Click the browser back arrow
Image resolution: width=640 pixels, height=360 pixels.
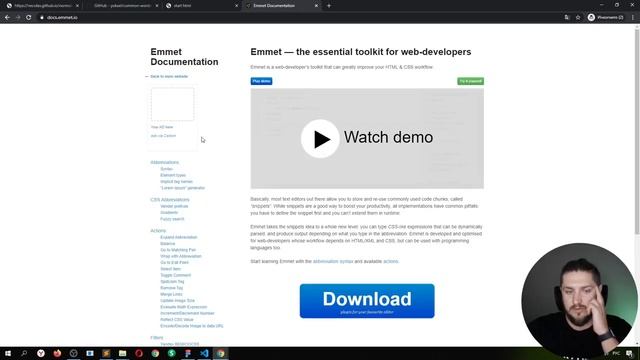pyautogui.click(x=7, y=18)
